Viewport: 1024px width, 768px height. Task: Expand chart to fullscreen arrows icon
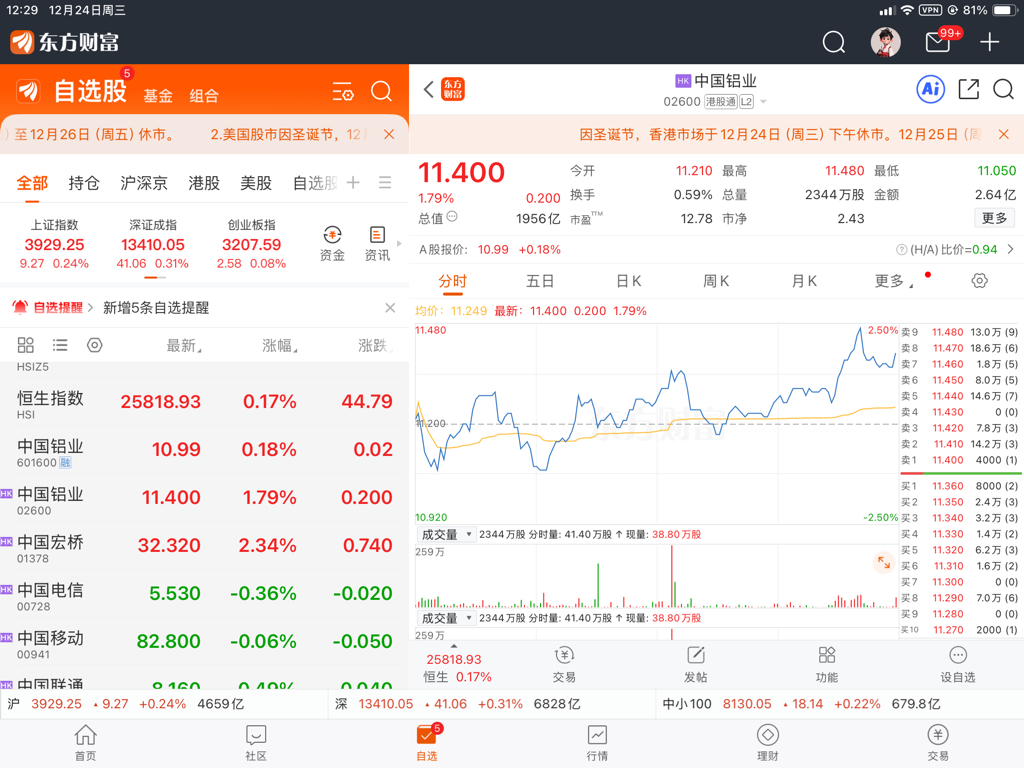(x=884, y=562)
